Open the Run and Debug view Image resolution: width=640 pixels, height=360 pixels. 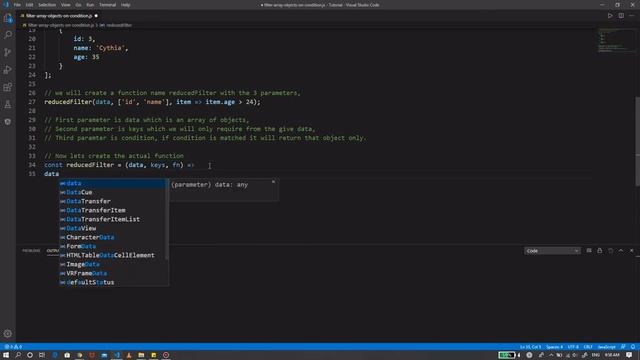click(8, 70)
